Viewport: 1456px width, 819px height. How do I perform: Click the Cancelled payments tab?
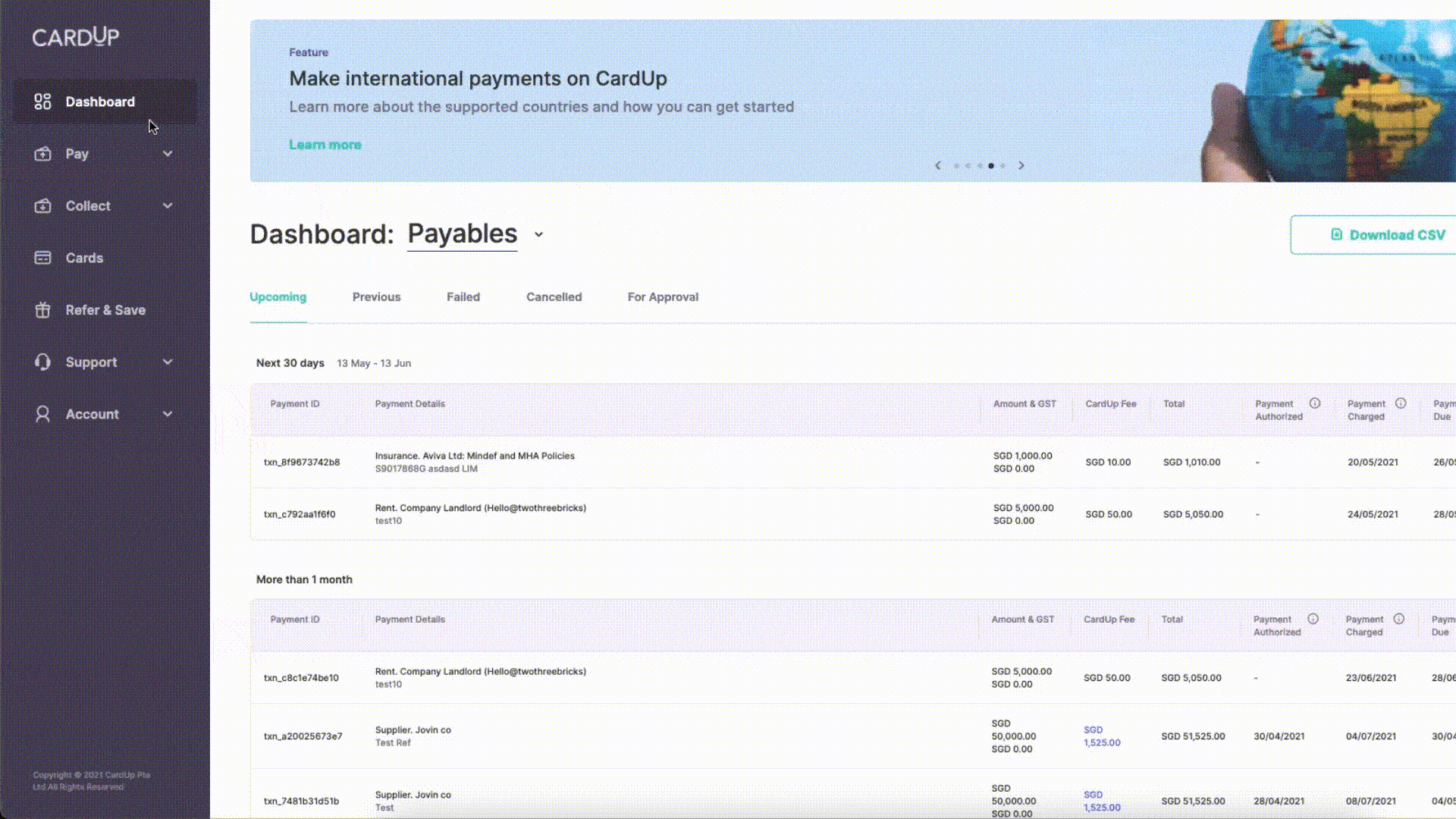coord(554,297)
